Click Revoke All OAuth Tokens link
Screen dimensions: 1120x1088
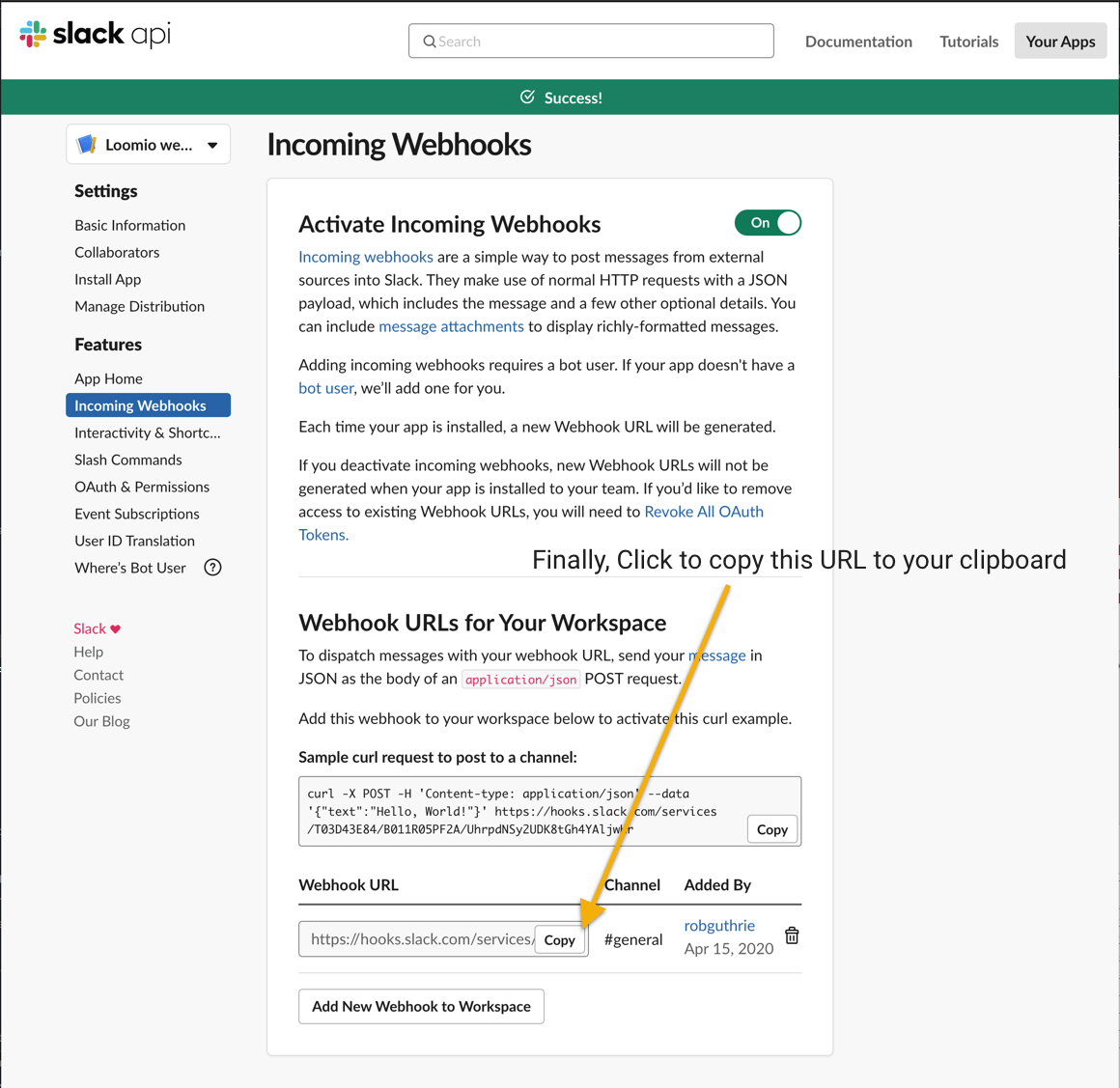pos(704,512)
